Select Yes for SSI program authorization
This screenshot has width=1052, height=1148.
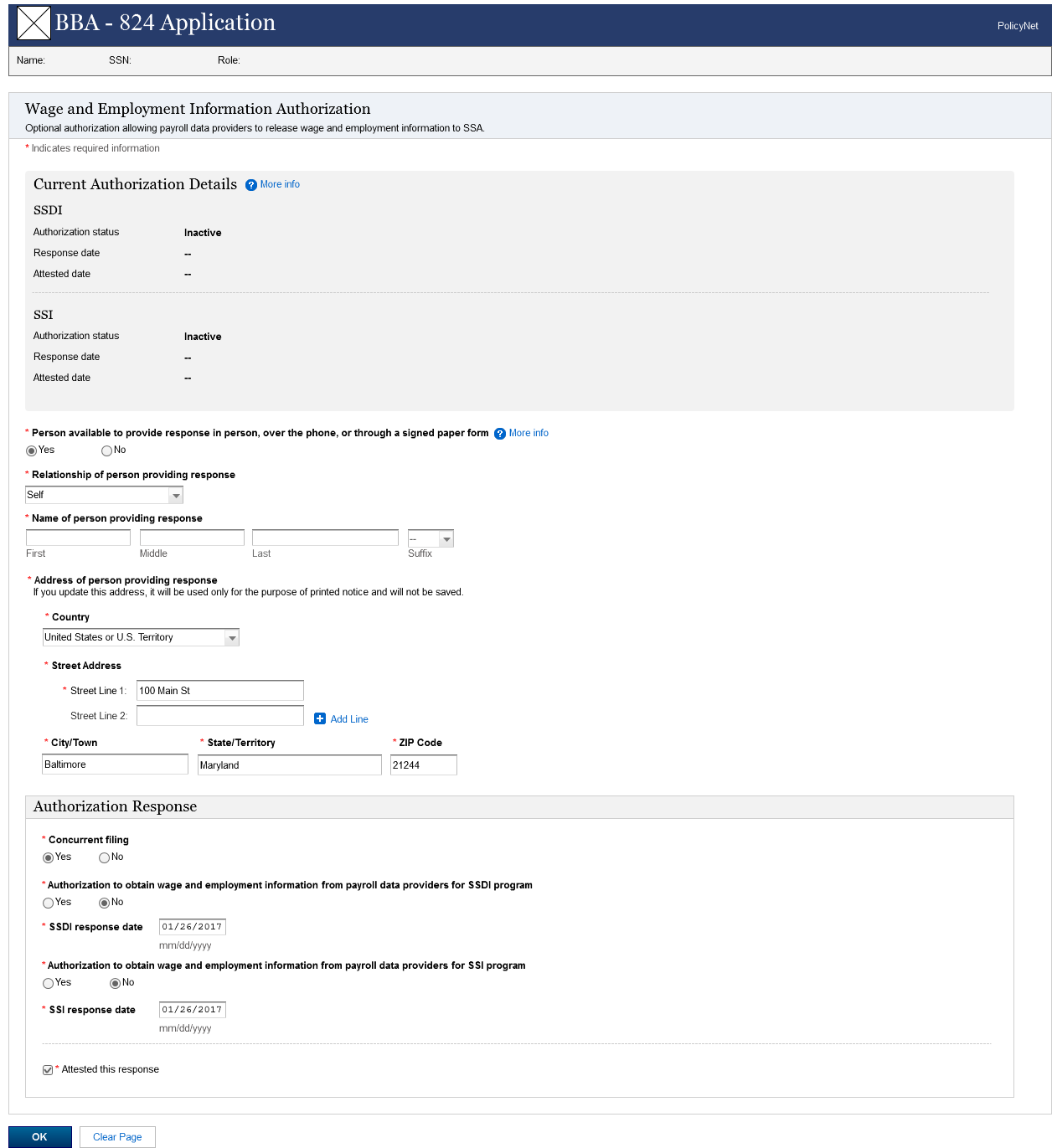(49, 983)
